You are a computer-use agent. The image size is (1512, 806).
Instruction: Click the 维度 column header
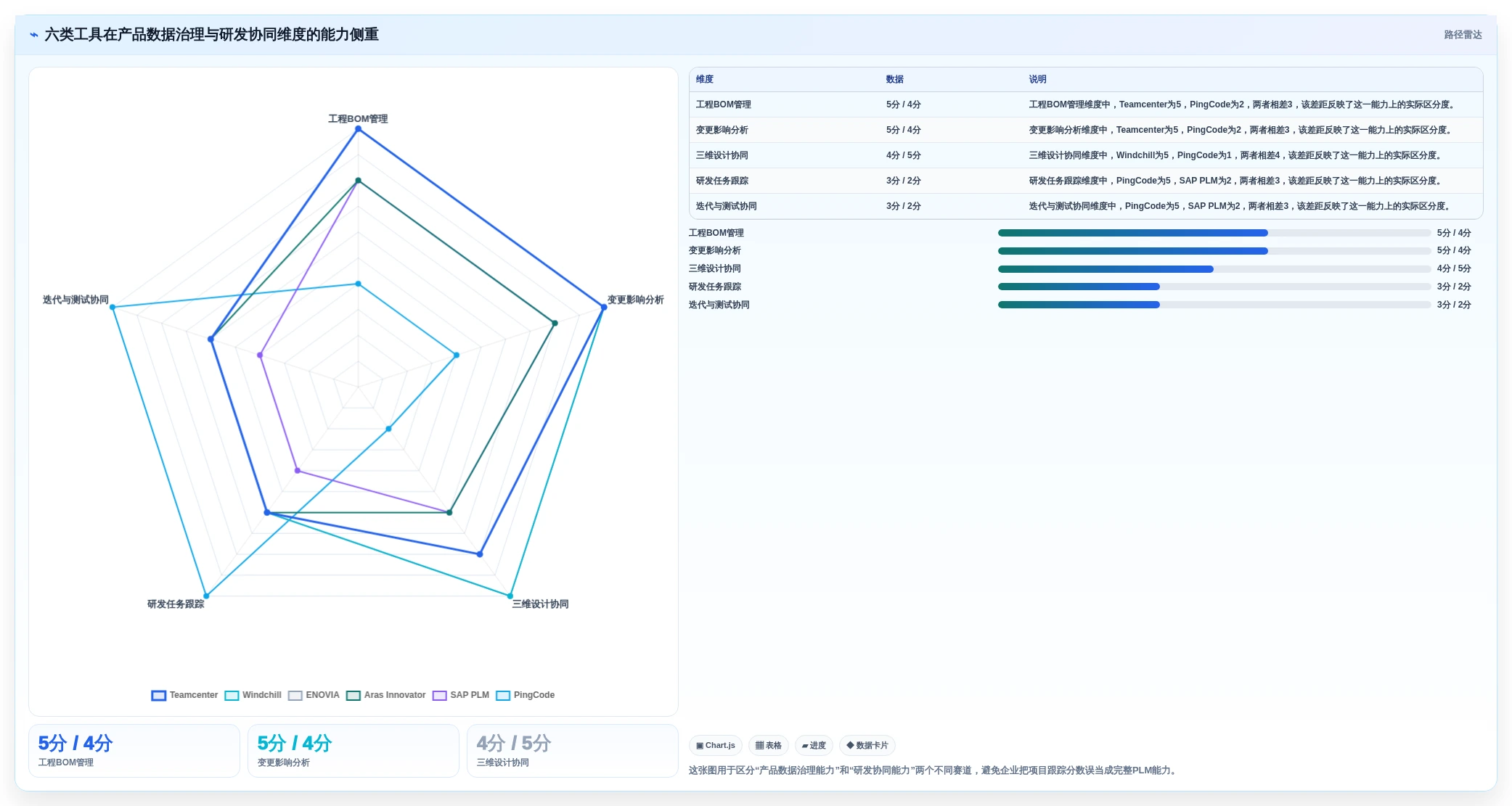[x=705, y=79]
